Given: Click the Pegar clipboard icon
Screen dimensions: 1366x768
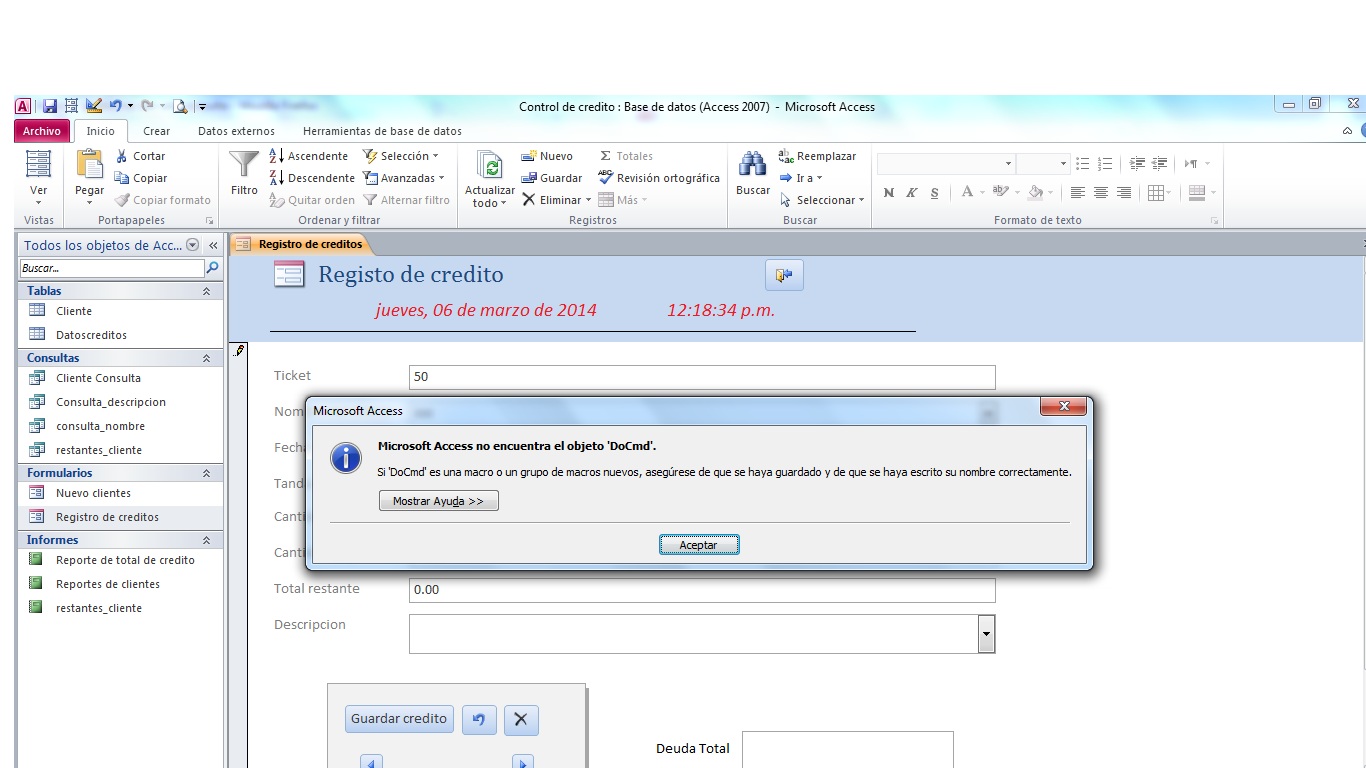Looking at the screenshot, I should coord(89,164).
